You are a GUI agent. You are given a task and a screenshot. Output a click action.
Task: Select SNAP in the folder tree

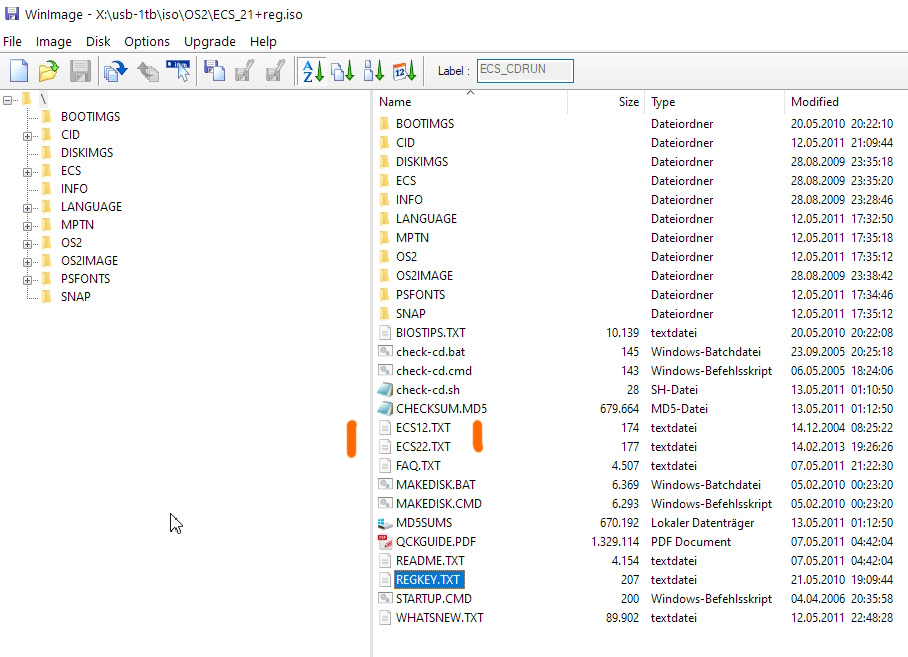point(76,296)
